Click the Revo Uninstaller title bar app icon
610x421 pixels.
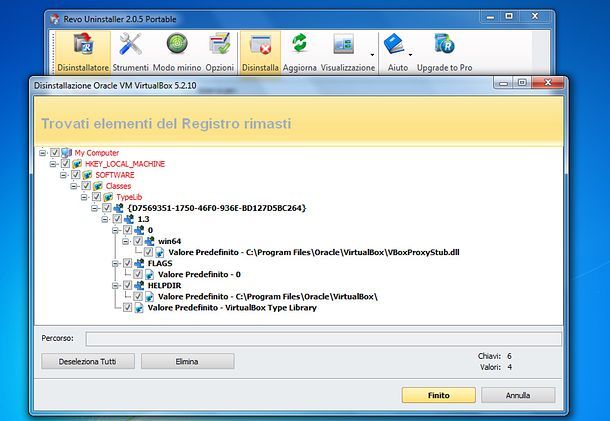(x=55, y=19)
